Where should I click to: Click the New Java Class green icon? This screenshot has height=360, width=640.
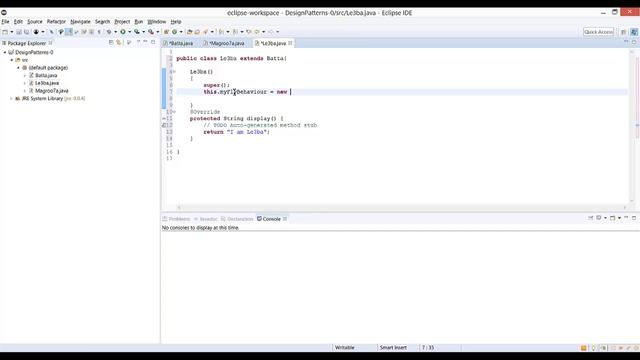[174, 32]
